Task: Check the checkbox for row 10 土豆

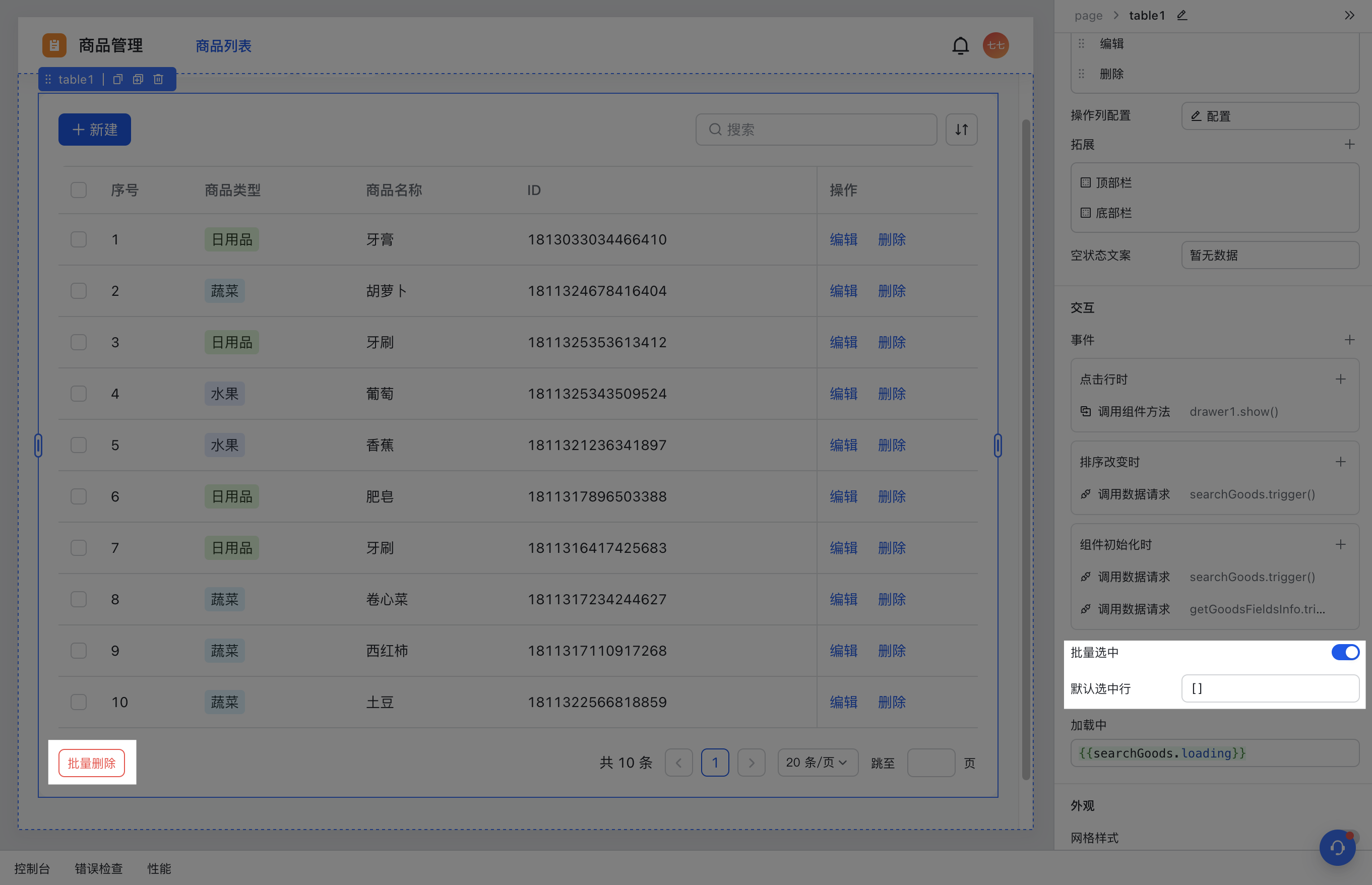Action: click(79, 702)
